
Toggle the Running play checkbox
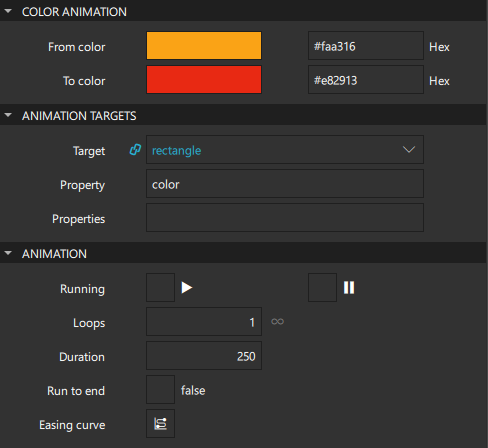(x=160, y=288)
